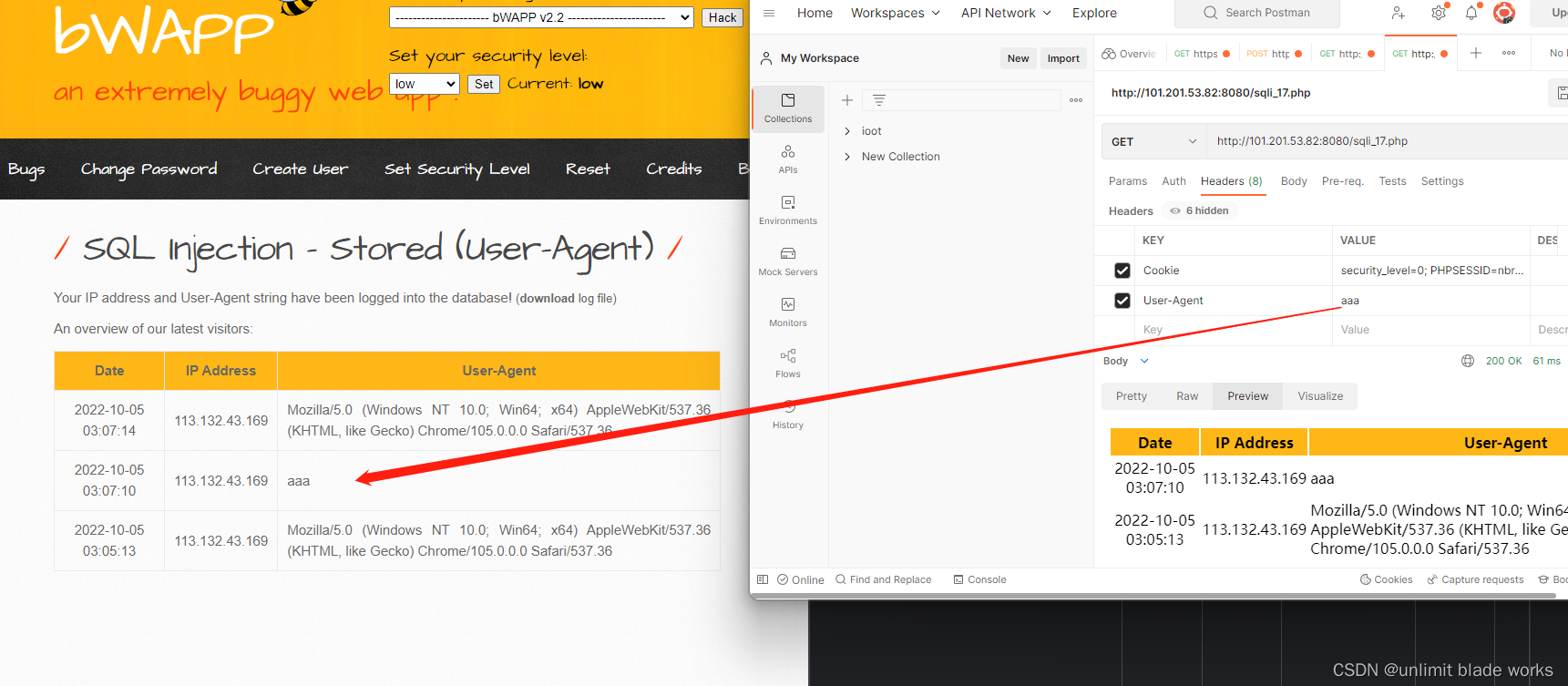Open Create User in bWAPP menu

tap(301, 169)
